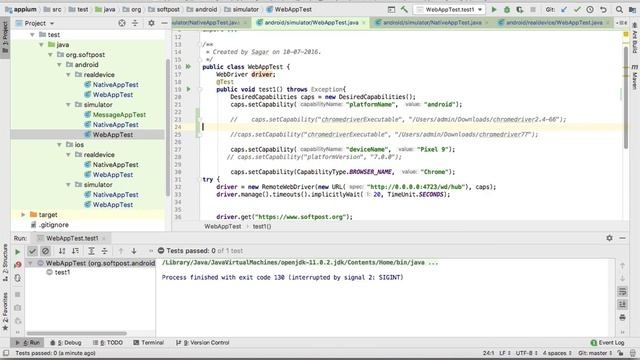Click Git: master branch in status bar

pyautogui.click(x=595, y=353)
